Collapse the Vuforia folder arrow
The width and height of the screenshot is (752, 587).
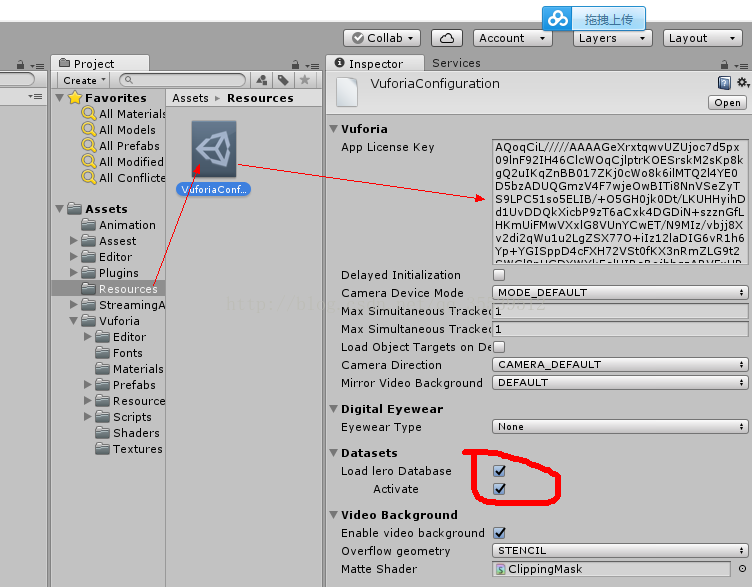(74, 320)
